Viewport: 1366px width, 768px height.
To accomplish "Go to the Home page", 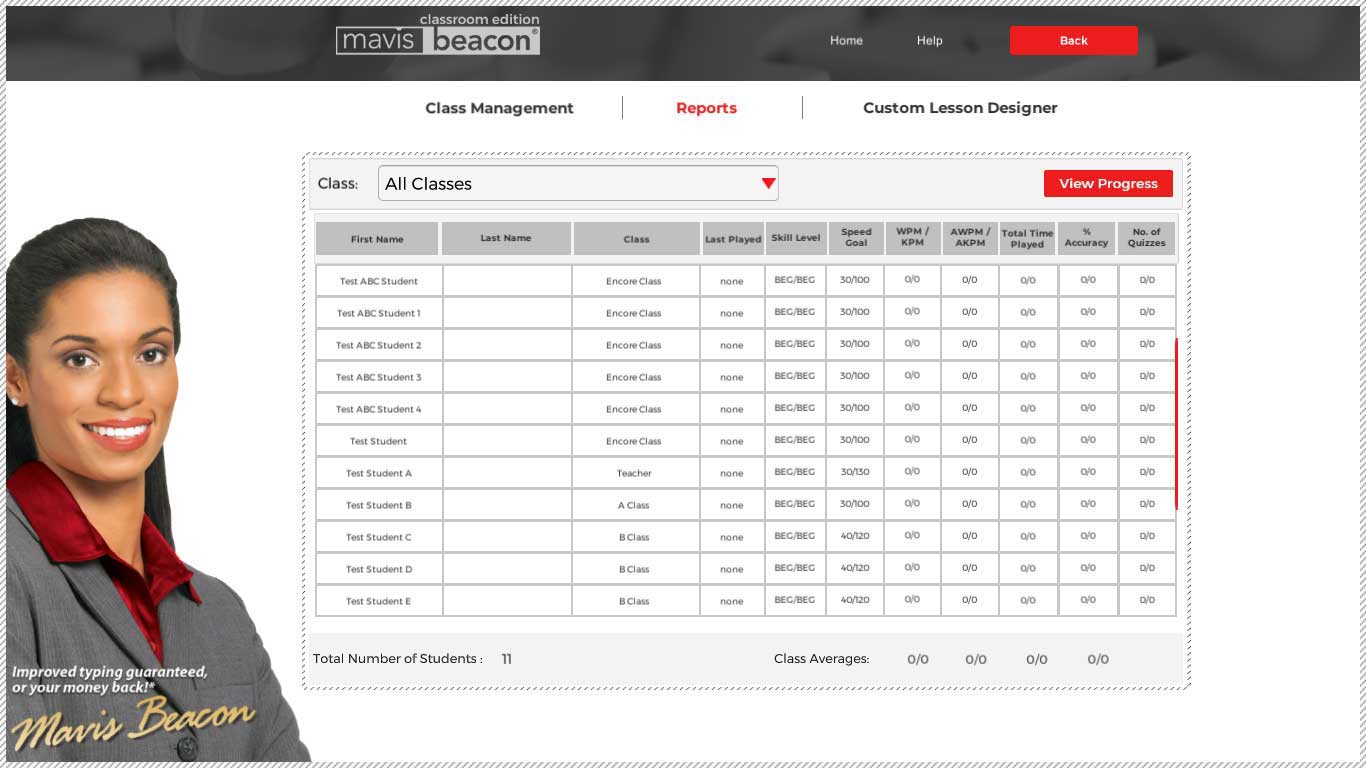I will pos(846,40).
